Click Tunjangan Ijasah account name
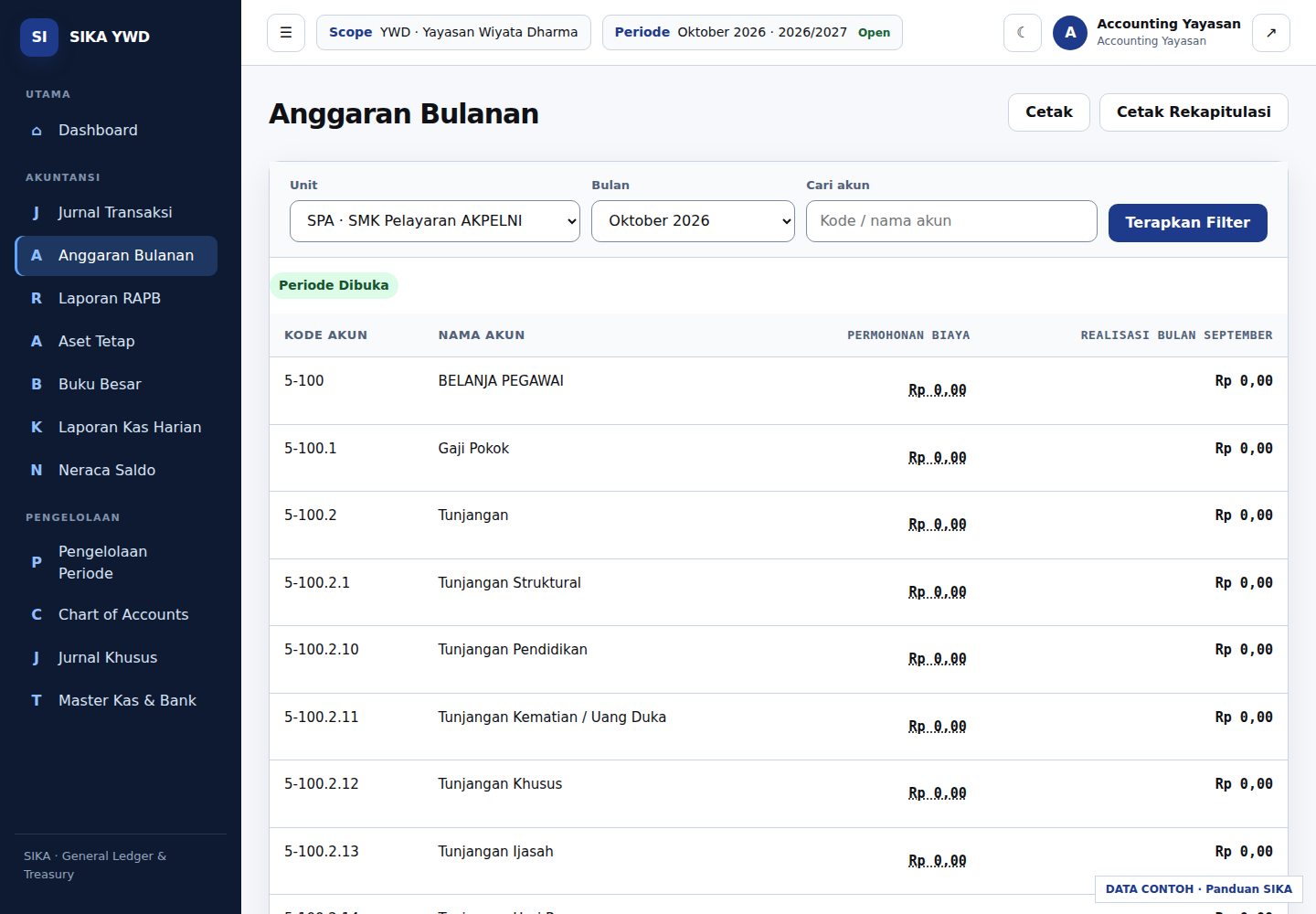 coord(495,852)
